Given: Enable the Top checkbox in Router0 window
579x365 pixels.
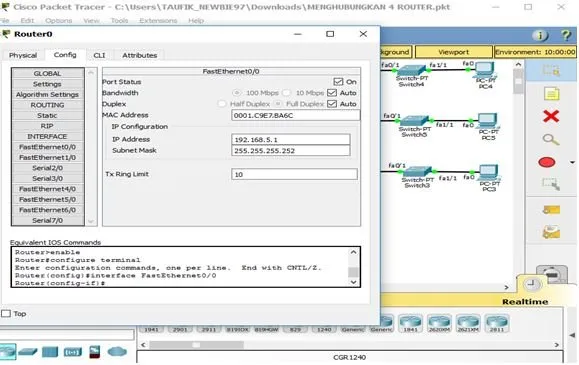Looking at the screenshot, I should tap(6, 314).
